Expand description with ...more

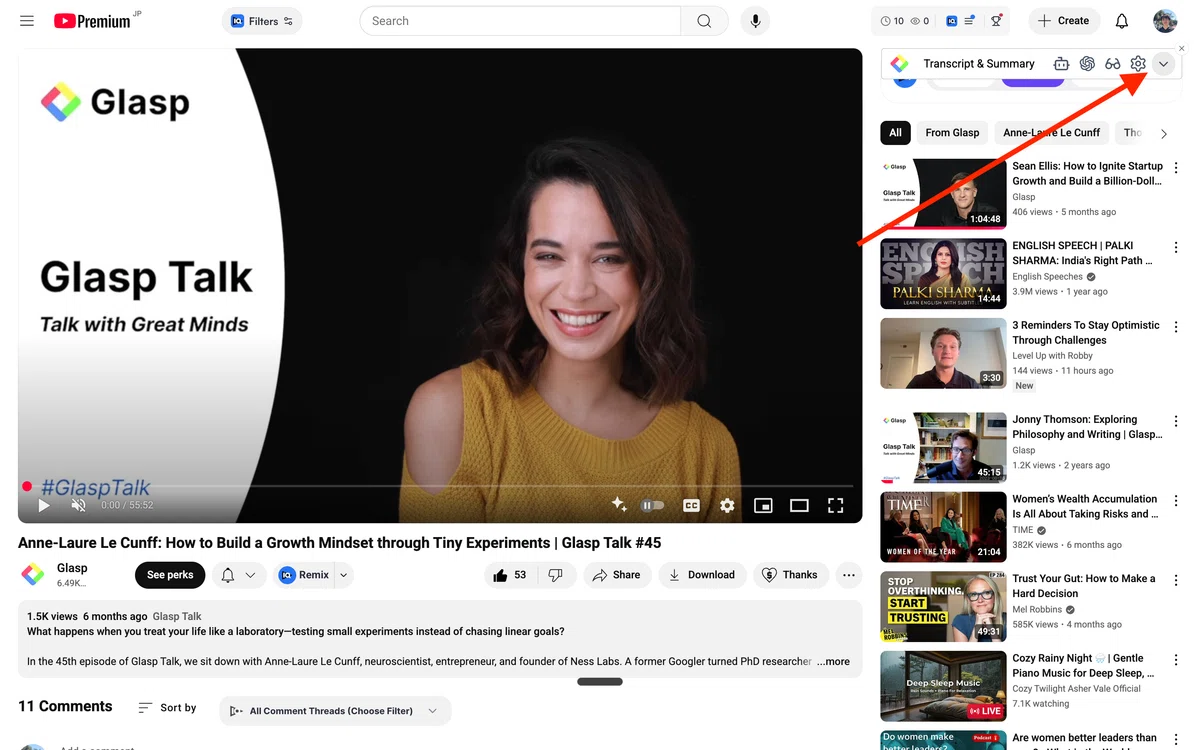(x=833, y=662)
